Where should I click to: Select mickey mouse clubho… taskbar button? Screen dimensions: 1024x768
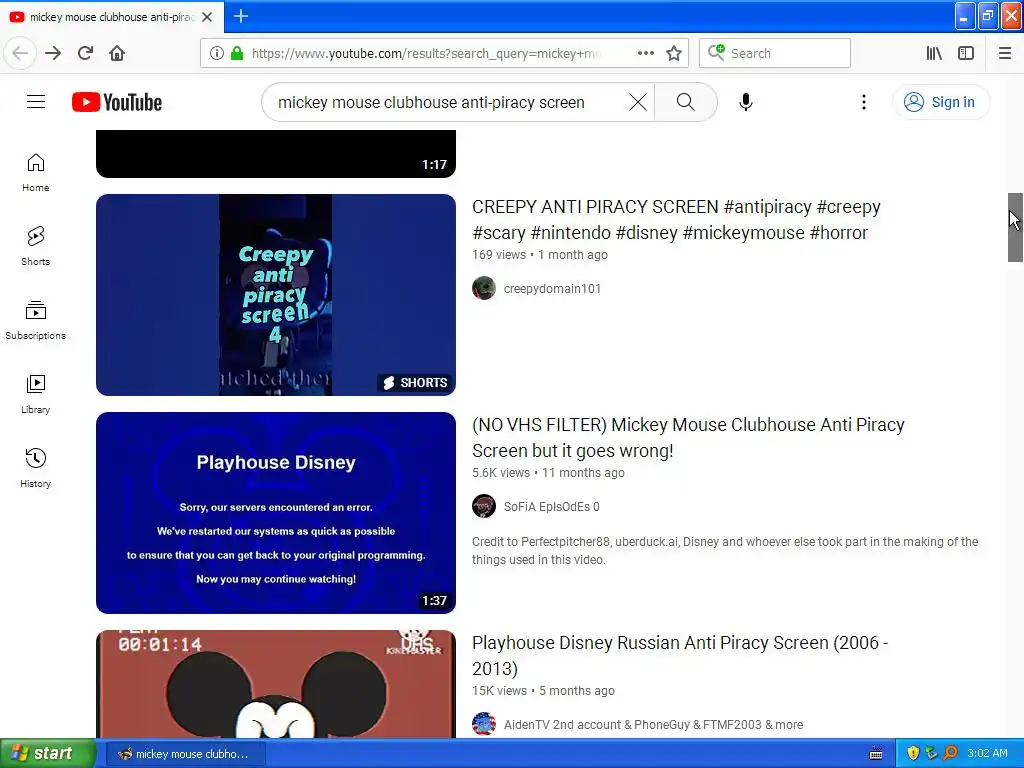(185, 754)
